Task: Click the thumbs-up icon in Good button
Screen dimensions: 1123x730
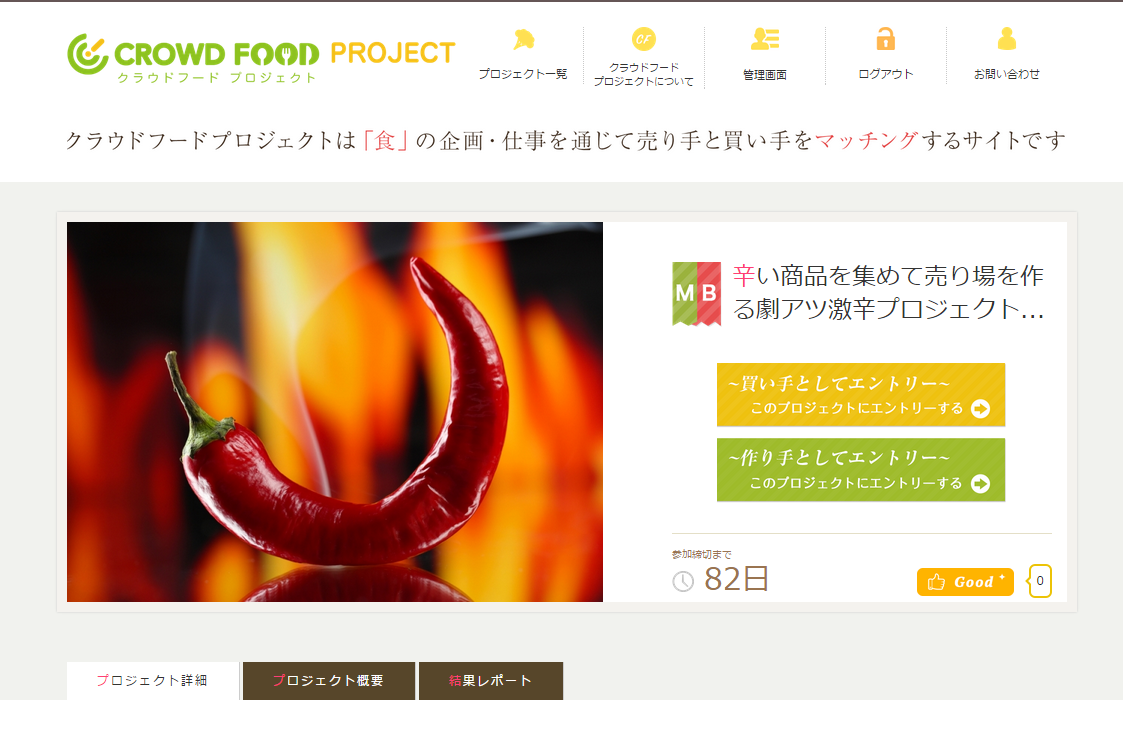Action: tap(936, 582)
